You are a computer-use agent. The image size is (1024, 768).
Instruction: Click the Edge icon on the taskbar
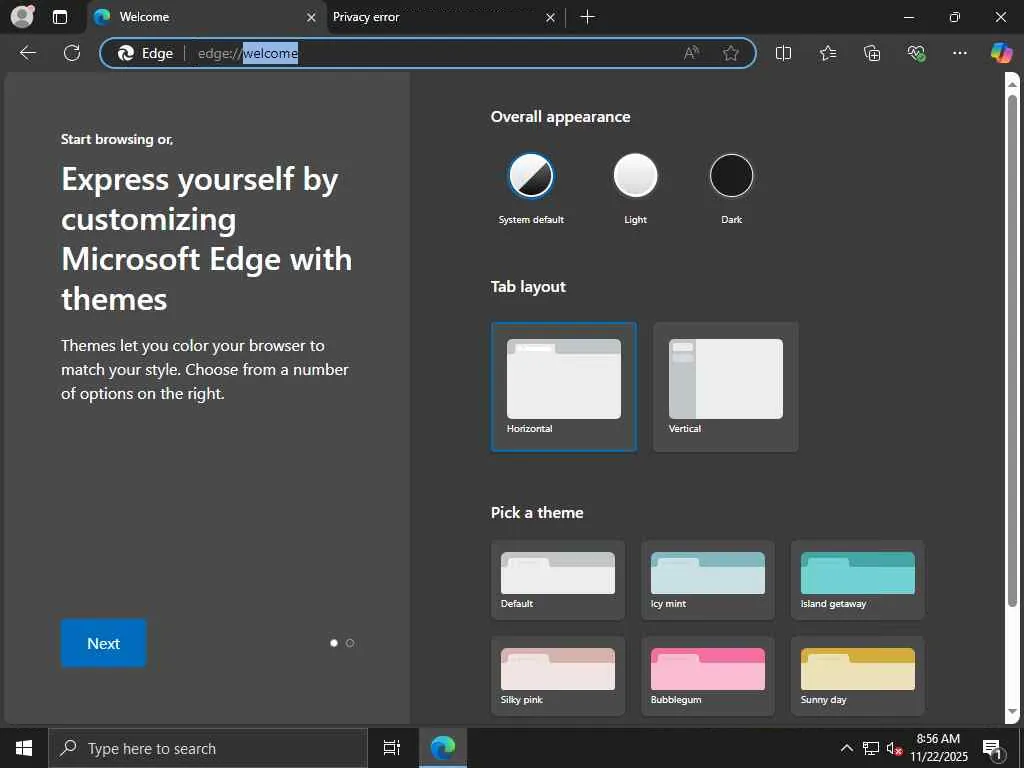[x=443, y=748]
